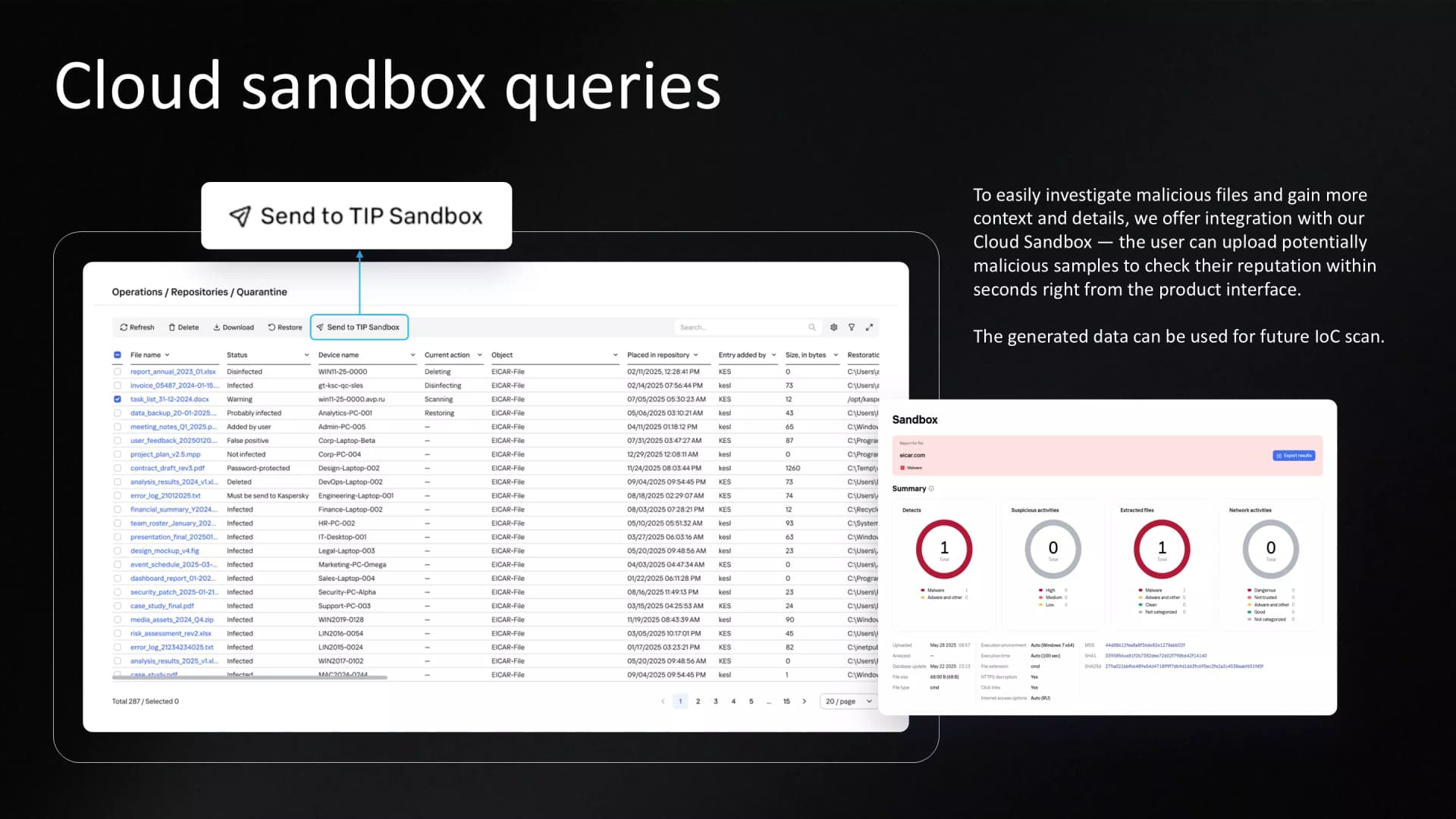Click the 'Must be send to Kaspersky' status cell
The width and height of the screenshot is (1456, 819).
click(x=268, y=496)
